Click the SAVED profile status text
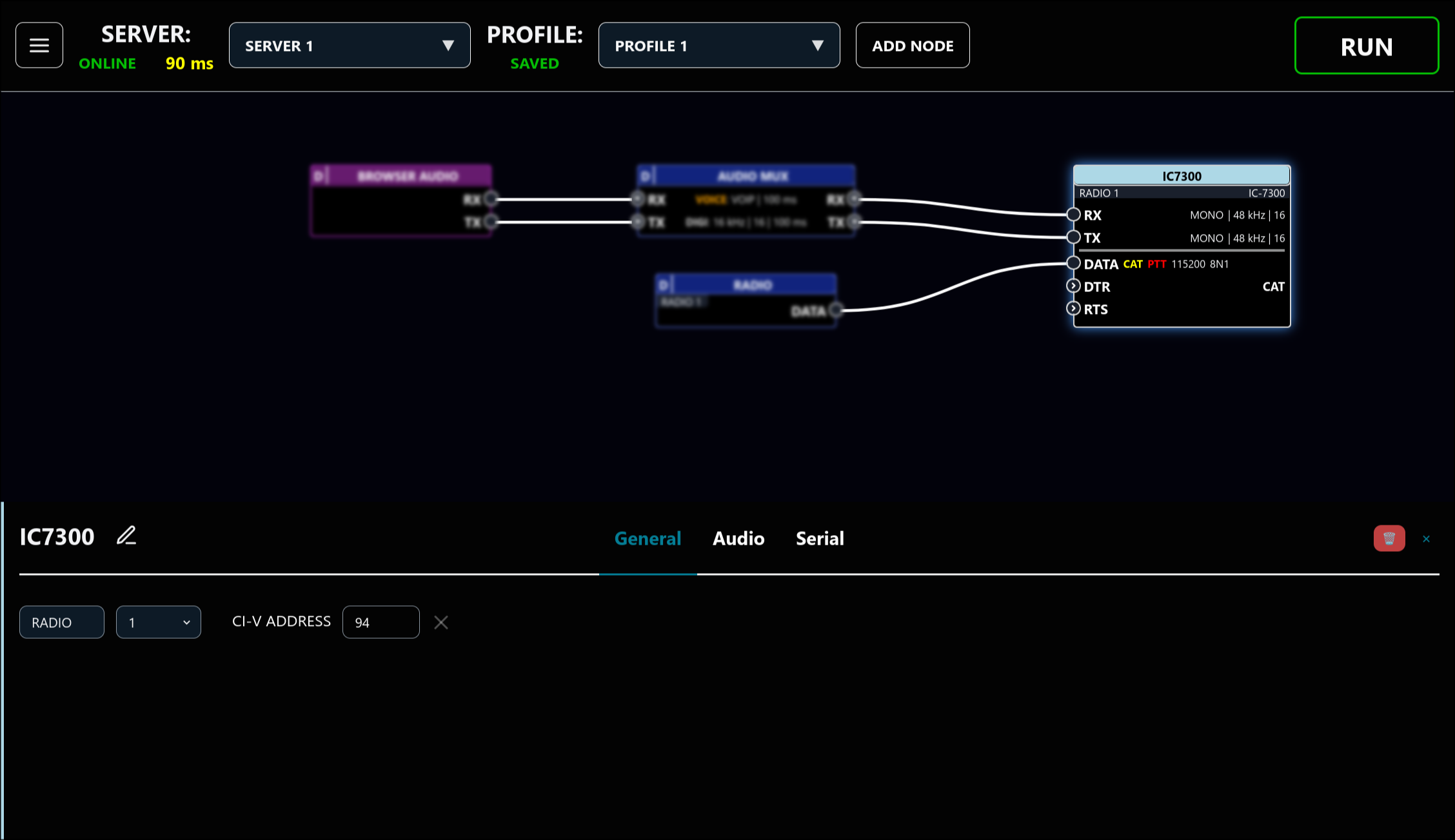The image size is (1455, 840). [x=535, y=64]
